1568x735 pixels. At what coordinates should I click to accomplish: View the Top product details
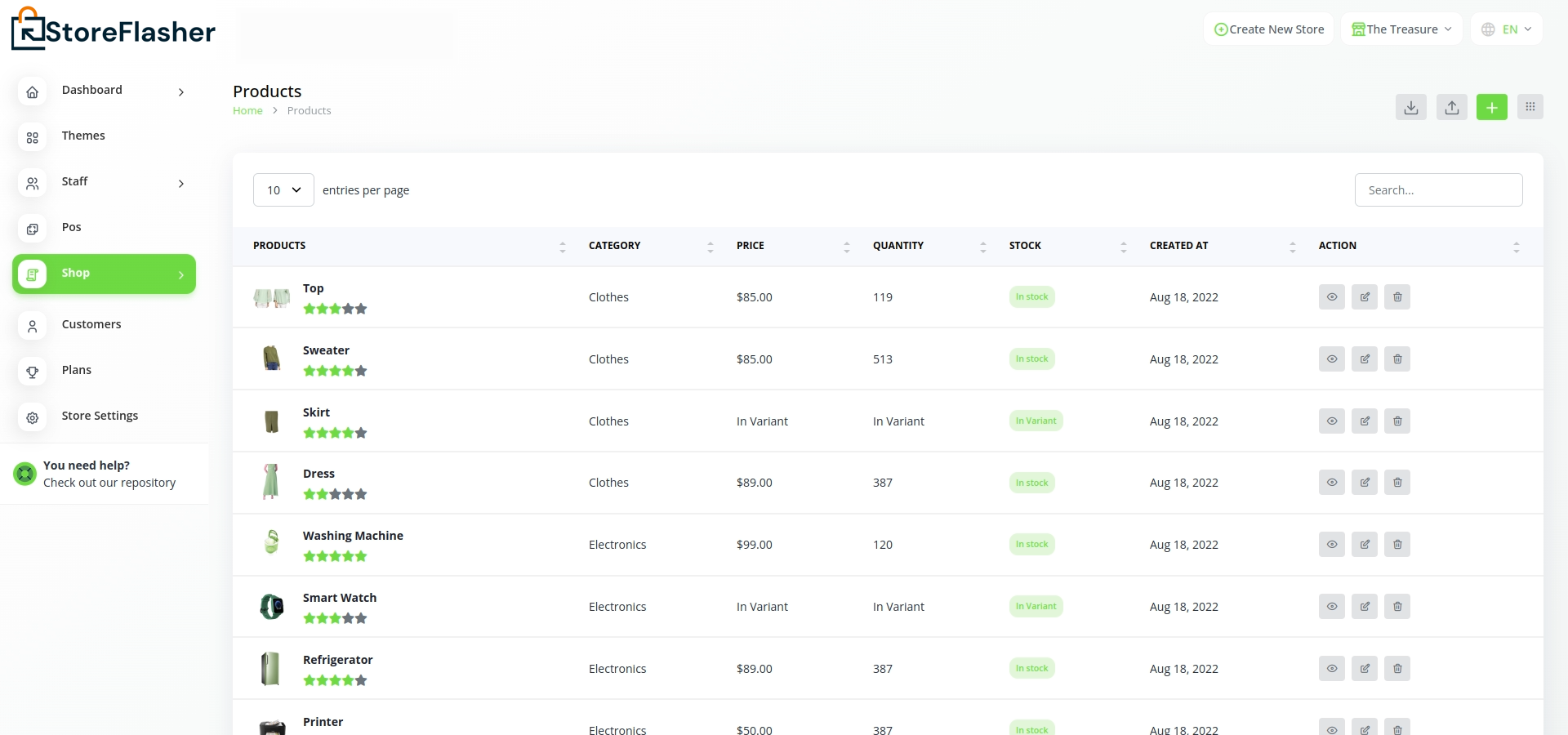[x=1331, y=297]
